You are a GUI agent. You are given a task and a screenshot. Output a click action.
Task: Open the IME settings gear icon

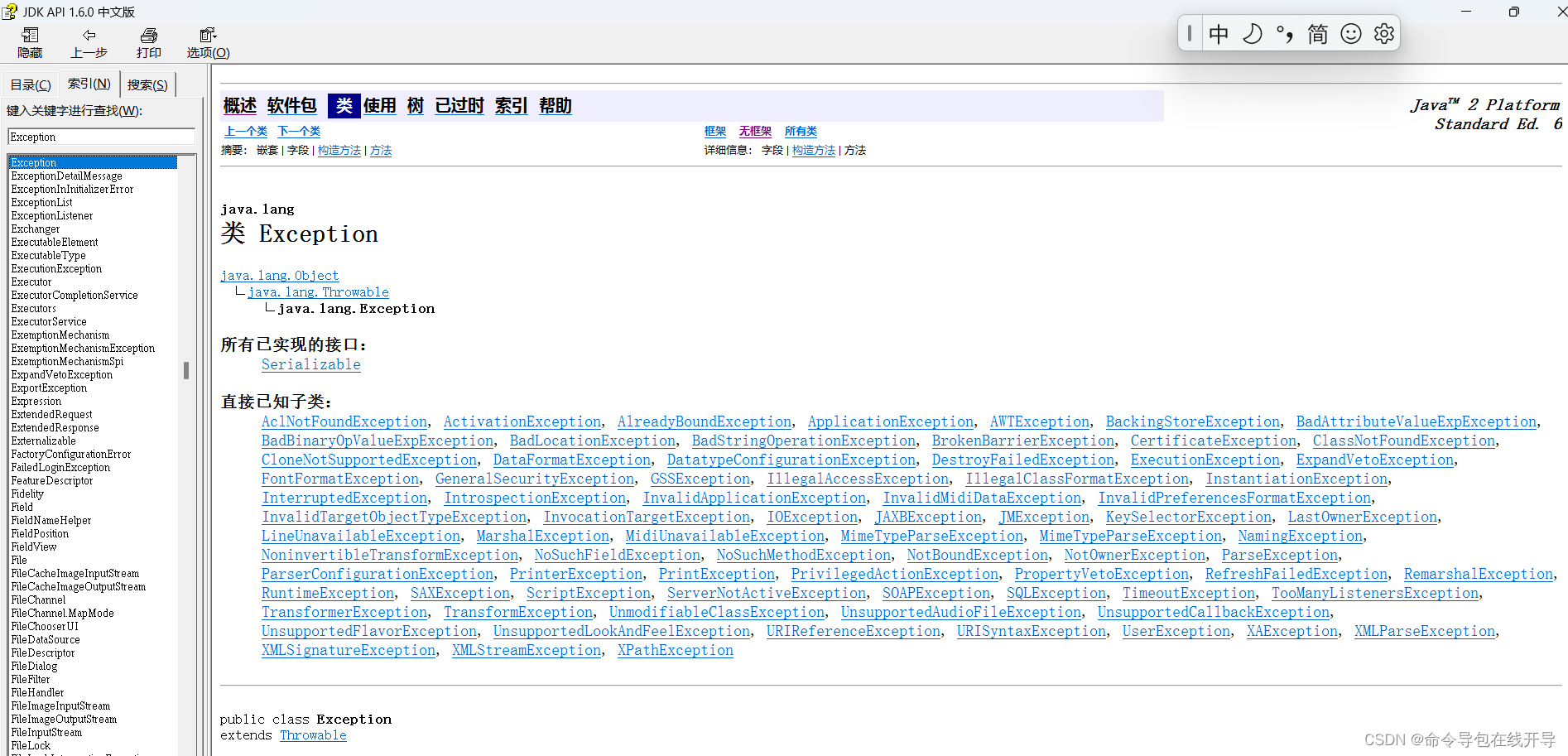[1384, 34]
